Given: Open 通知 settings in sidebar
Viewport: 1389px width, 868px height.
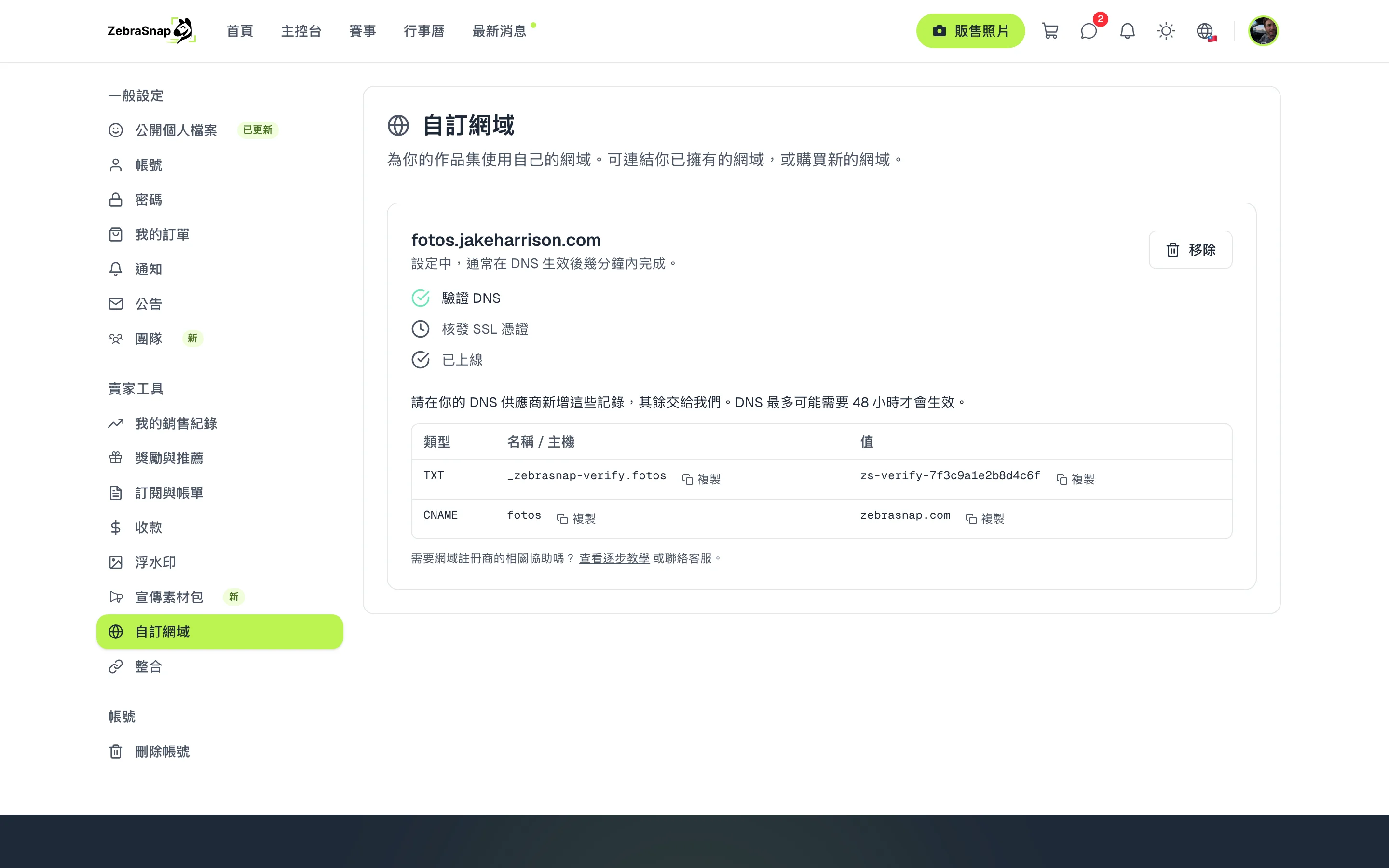Looking at the screenshot, I should (220, 269).
